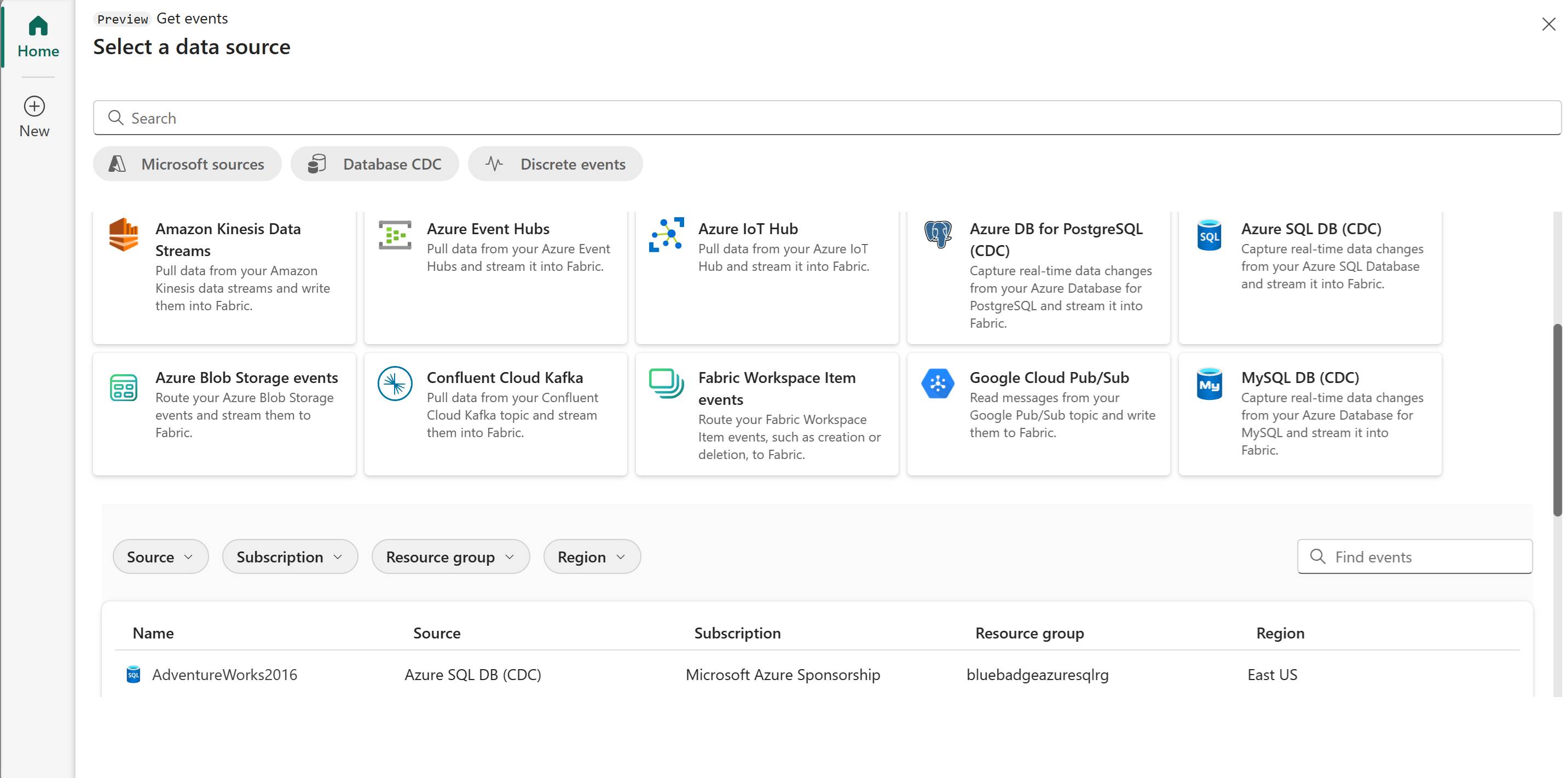
Task: Click the East US region cell
Action: (x=1272, y=675)
